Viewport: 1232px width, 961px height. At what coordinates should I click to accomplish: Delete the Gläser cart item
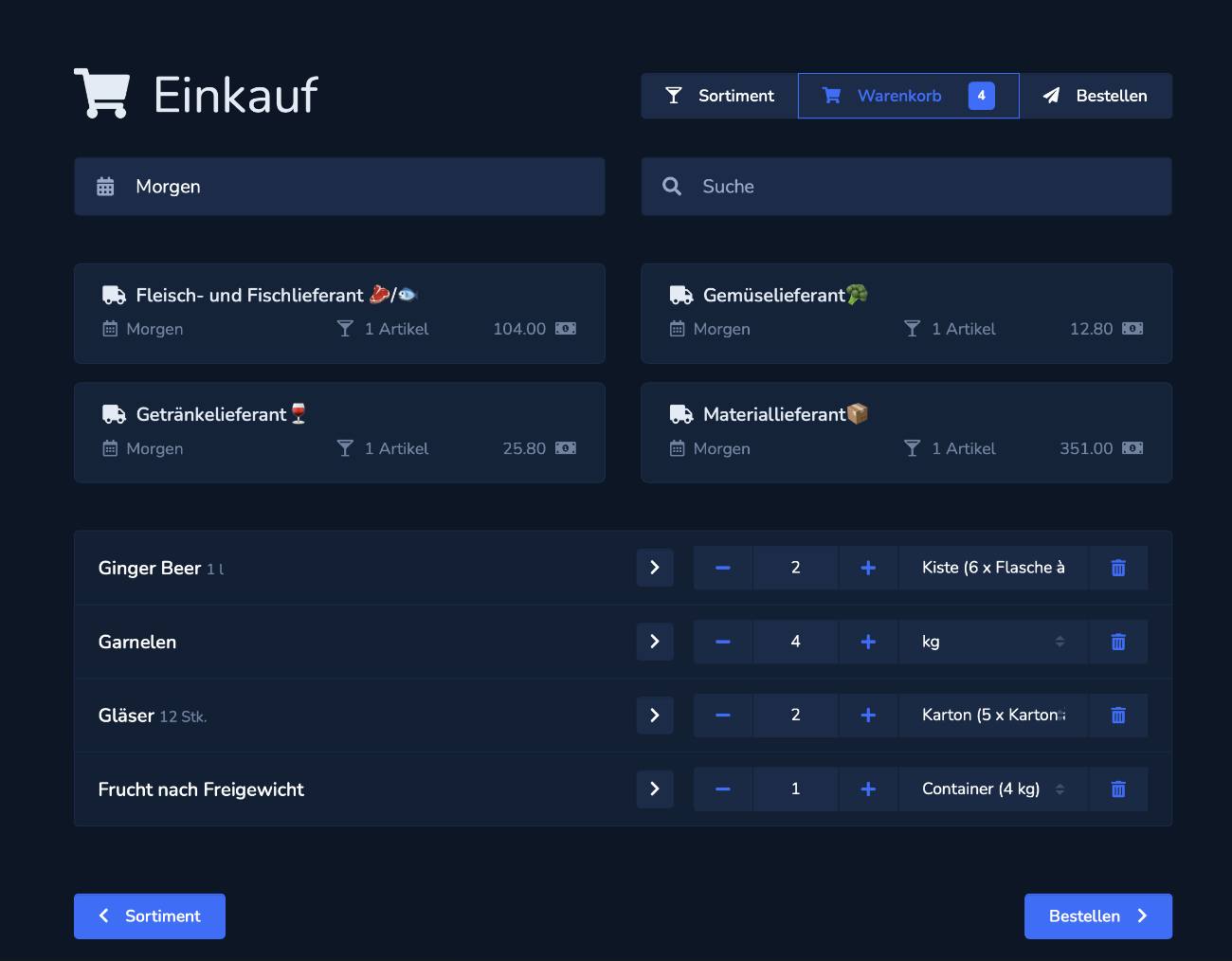(x=1118, y=716)
